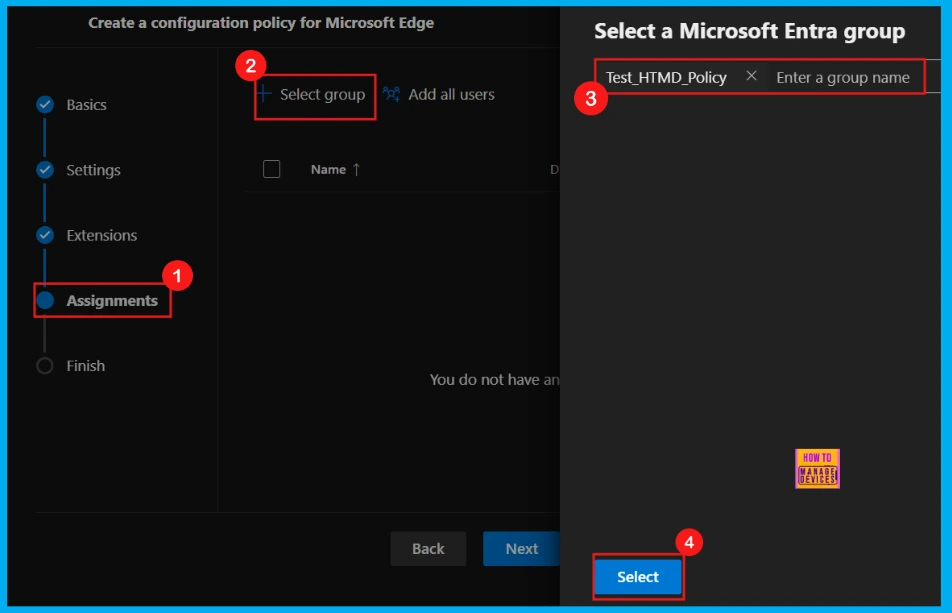Click the Select group plus icon
The image size is (952, 613).
coord(264,94)
